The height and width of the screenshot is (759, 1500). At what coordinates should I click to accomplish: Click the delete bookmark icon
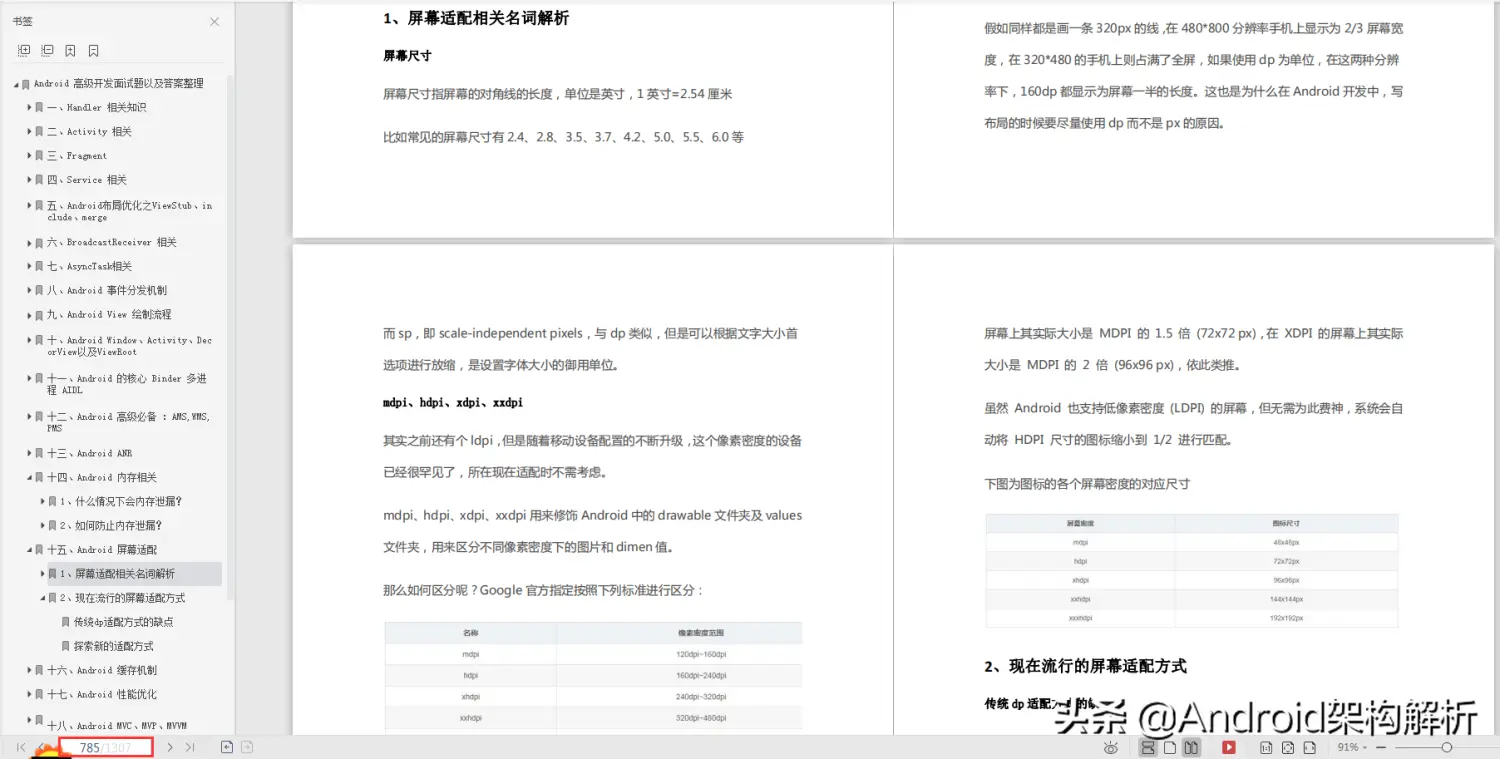pos(93,50)
